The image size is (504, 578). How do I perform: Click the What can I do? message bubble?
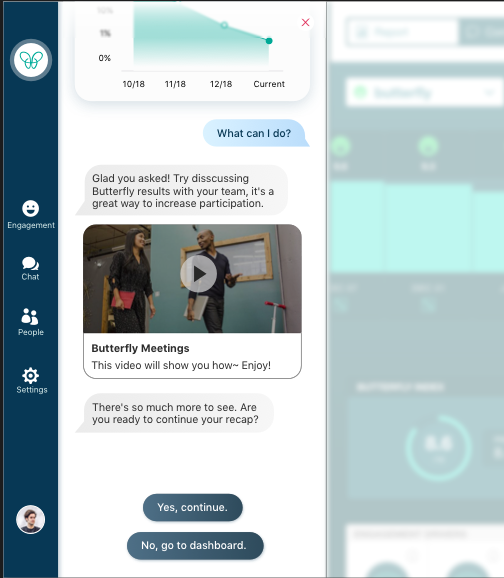point(255,133)
